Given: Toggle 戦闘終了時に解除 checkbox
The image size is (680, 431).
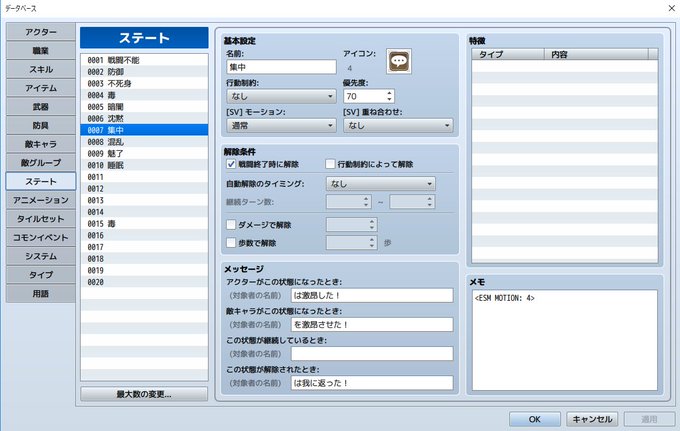Looking at the screenshot, I should pyautogui.click(x=231, y=164).
